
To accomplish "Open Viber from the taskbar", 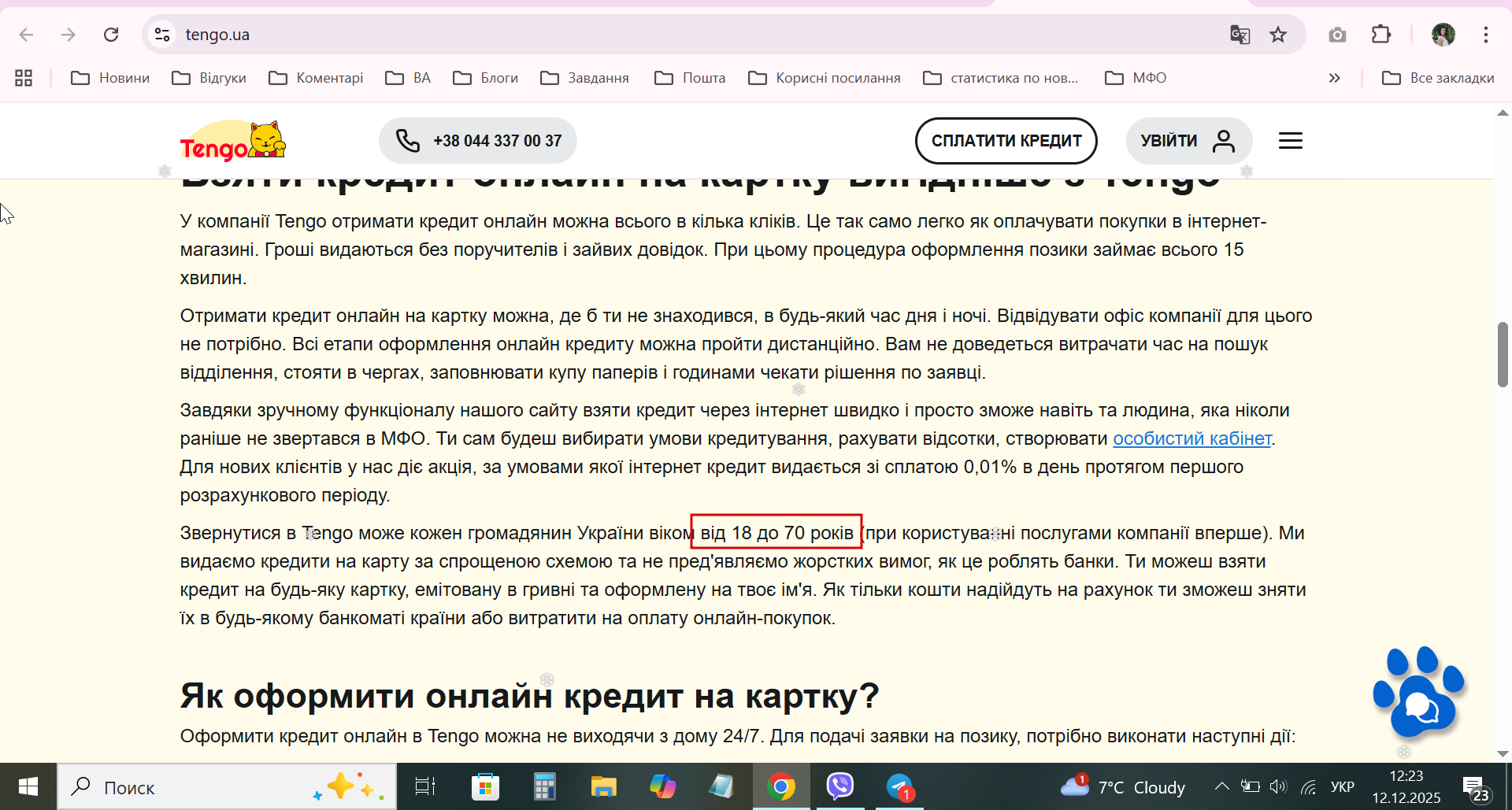I will click(x=840, y=786).
